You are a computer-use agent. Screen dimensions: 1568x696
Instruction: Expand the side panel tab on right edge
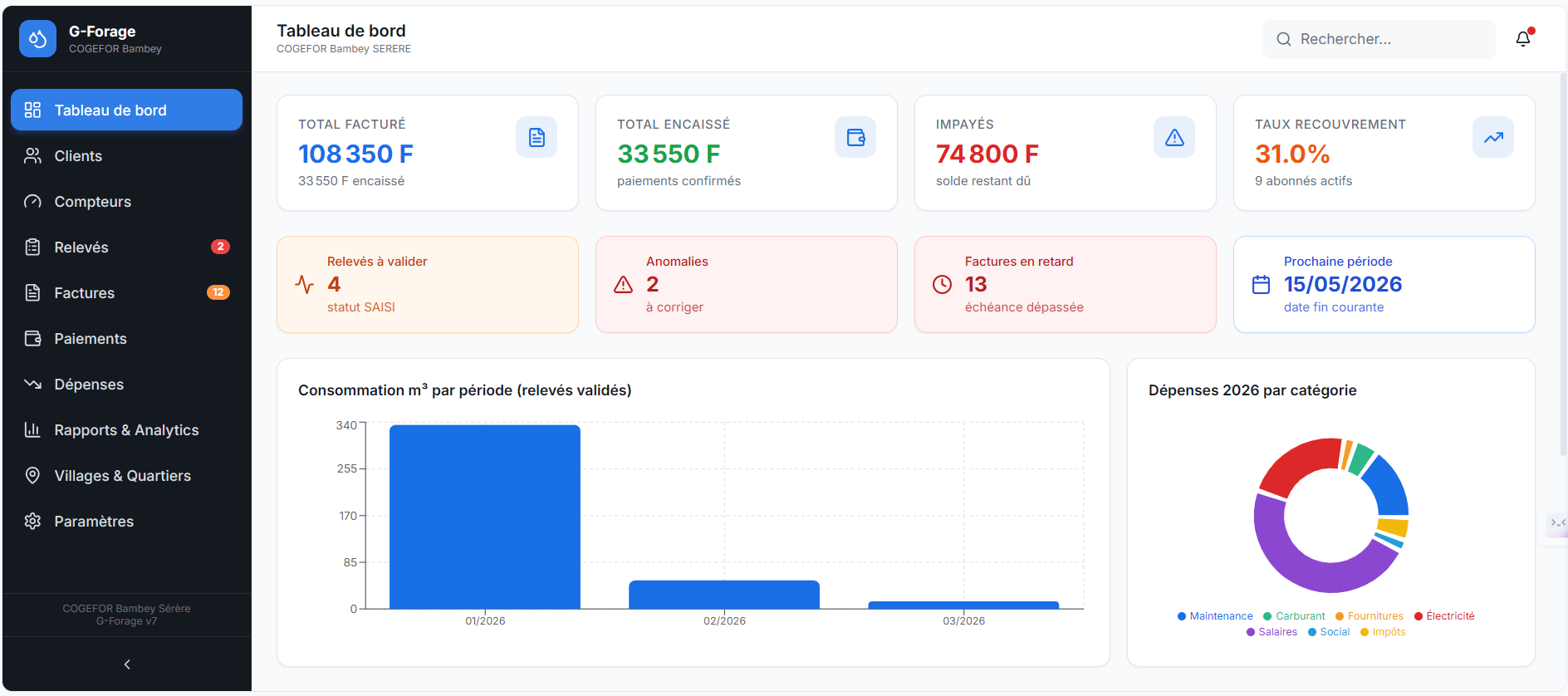[1556, 522]
